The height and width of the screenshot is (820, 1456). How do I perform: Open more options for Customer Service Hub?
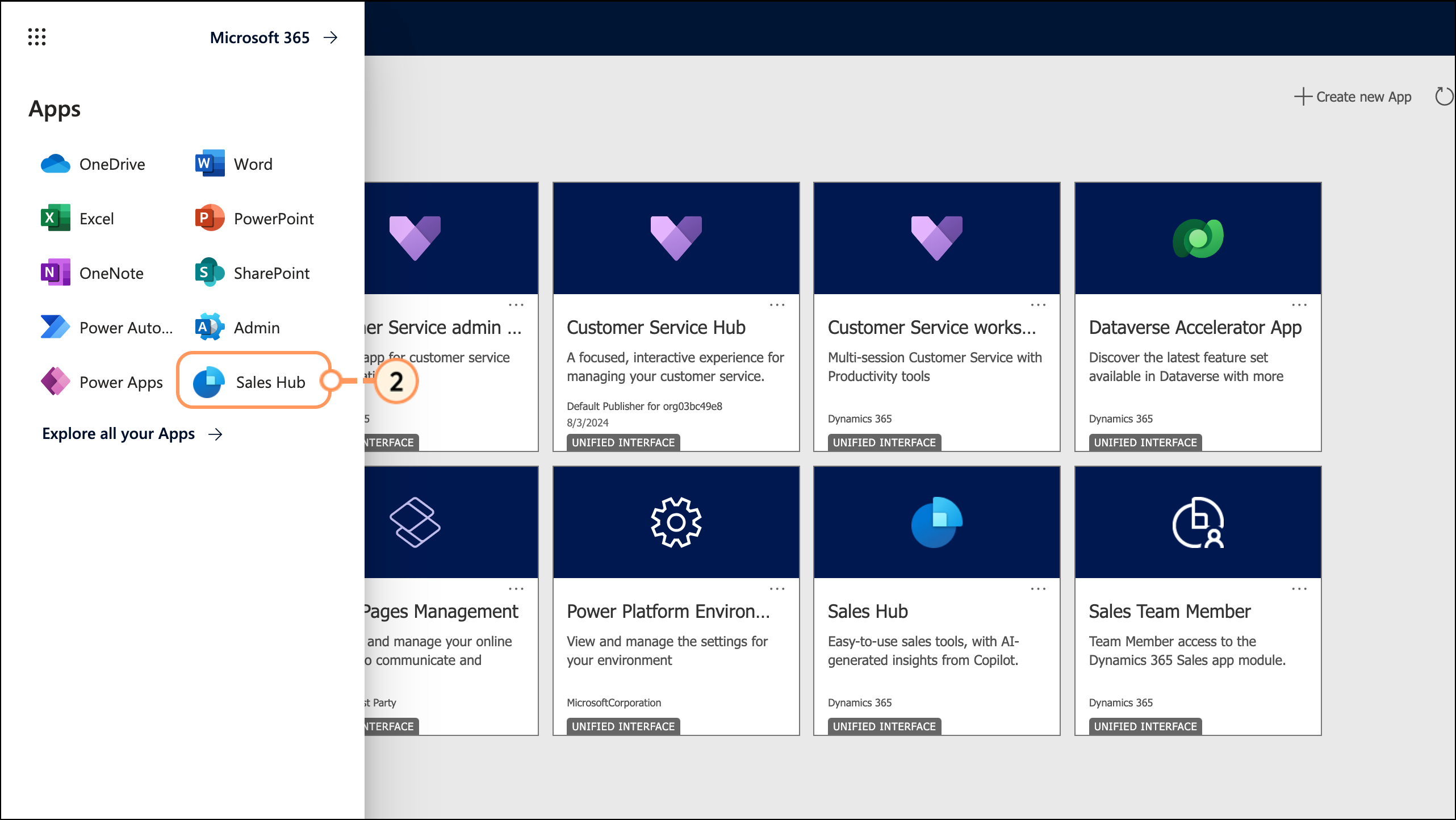coord(777,305)
